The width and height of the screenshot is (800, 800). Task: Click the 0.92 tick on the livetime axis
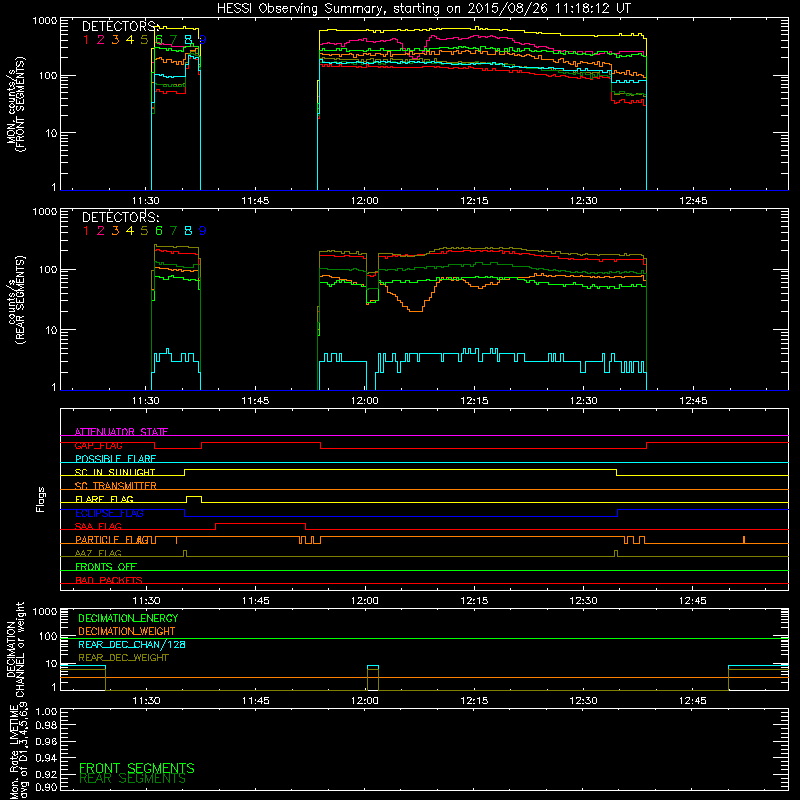tap(46, 773)
